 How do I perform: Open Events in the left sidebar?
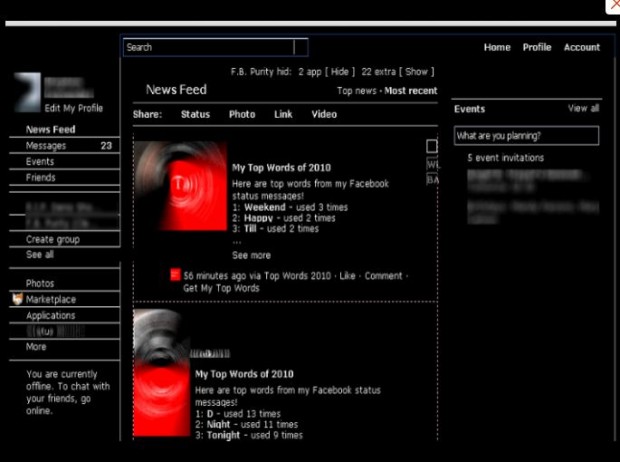40,162
